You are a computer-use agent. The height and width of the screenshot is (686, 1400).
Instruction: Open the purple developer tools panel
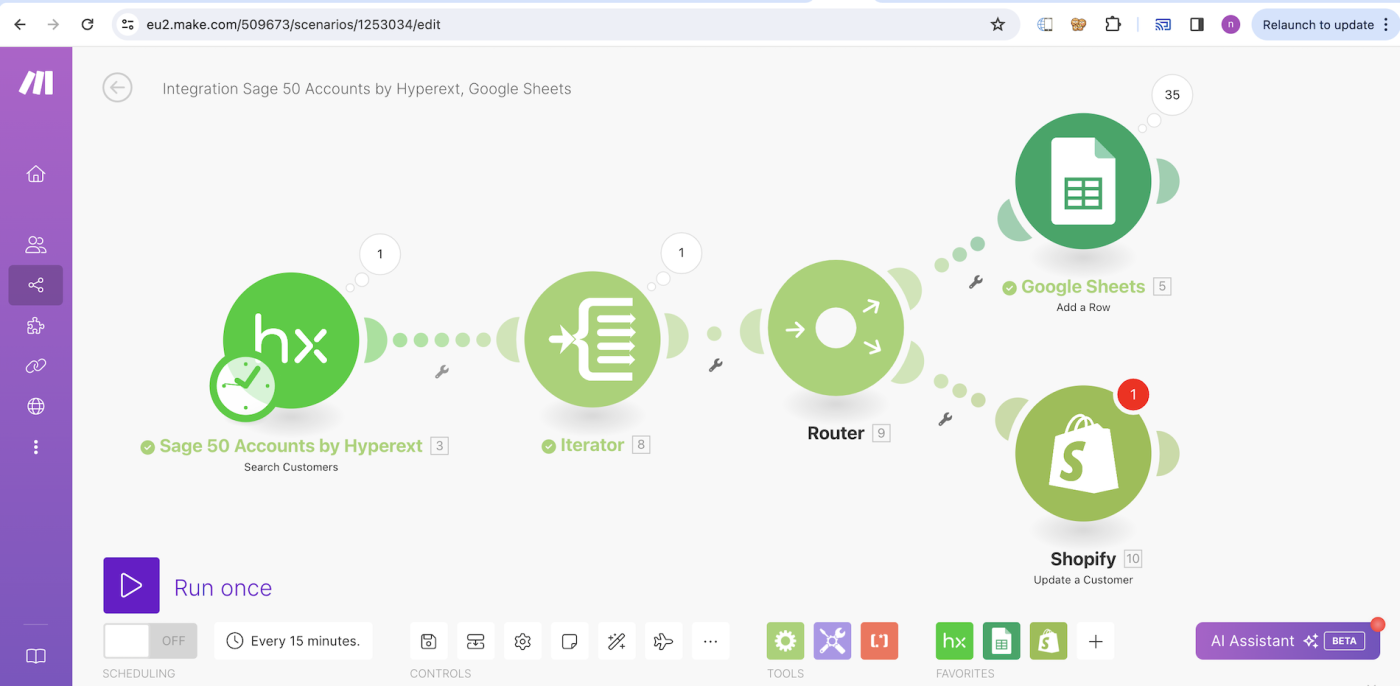[832, 641]
